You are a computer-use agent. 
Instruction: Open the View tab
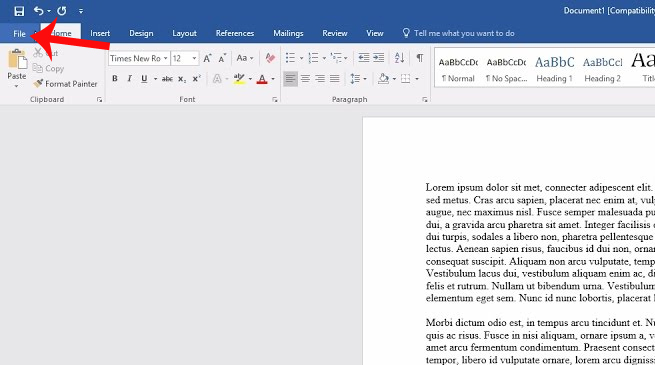[x=375, y=33]
